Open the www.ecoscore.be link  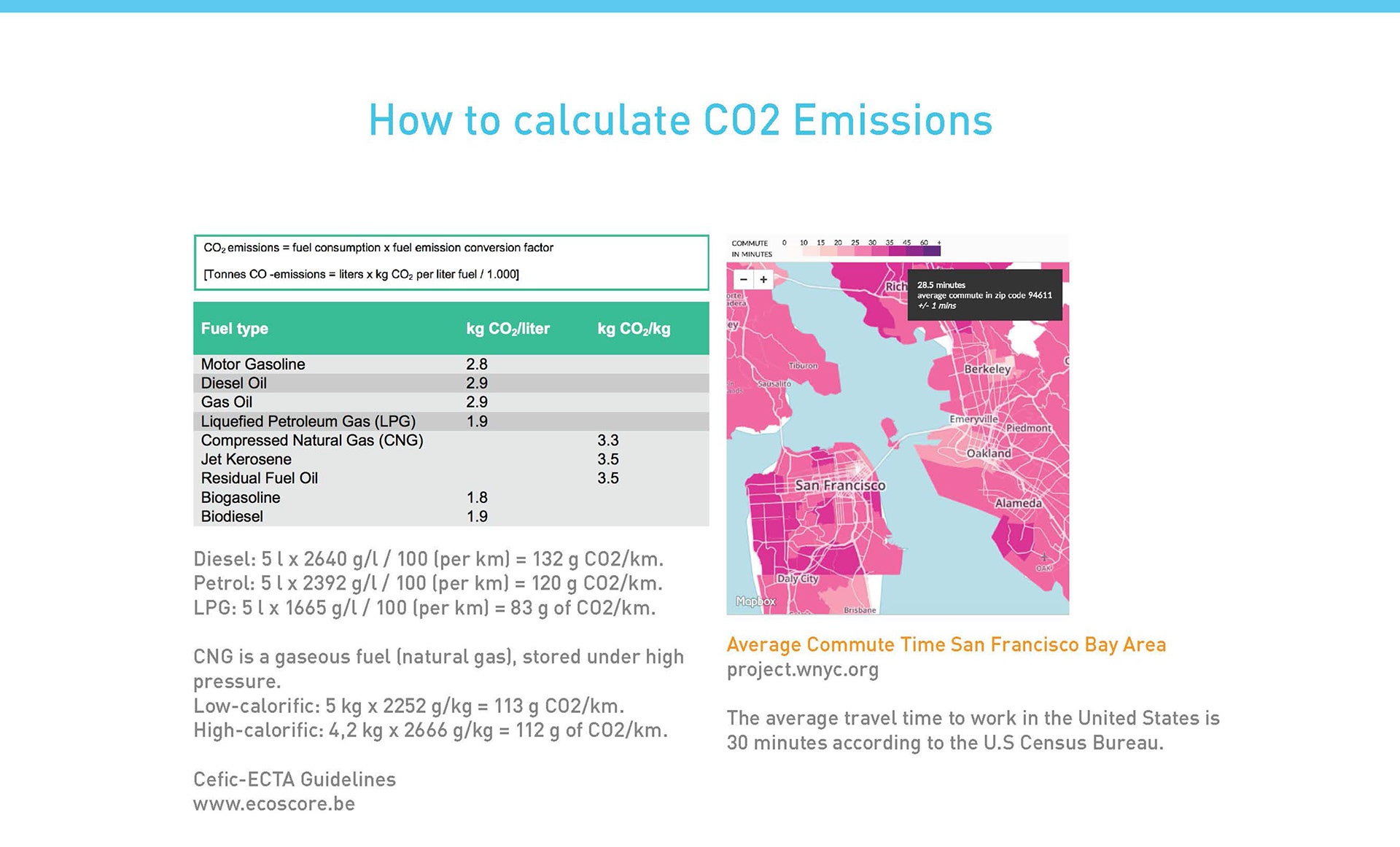point(274,804)
